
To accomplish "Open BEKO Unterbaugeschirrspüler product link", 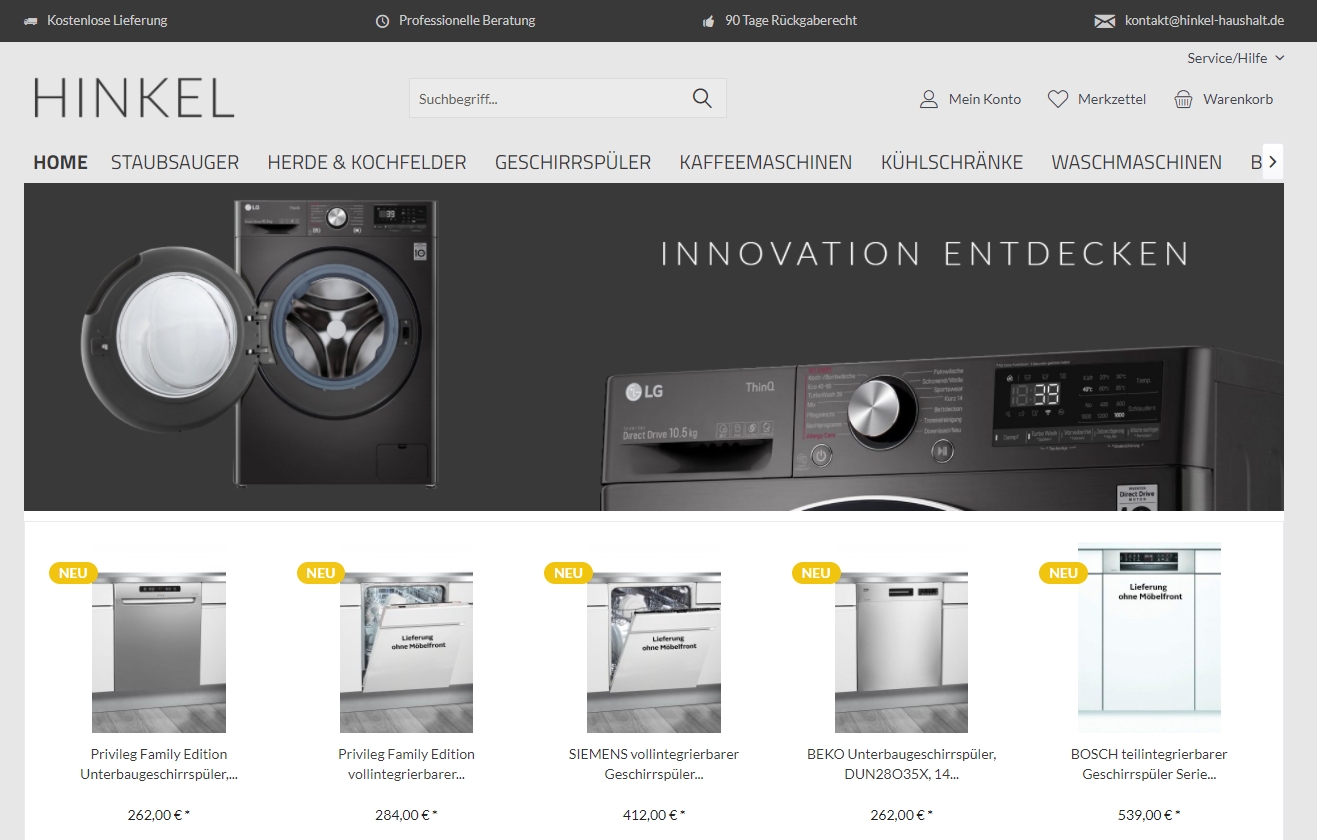I will [x=902, y=764].
